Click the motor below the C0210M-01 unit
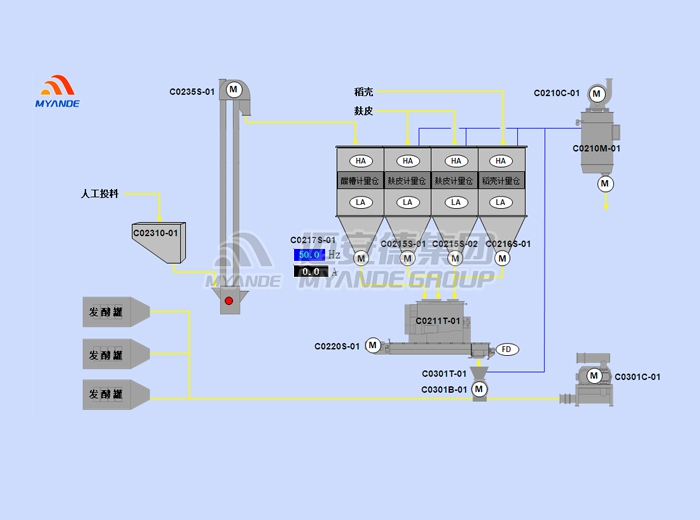 605,183
